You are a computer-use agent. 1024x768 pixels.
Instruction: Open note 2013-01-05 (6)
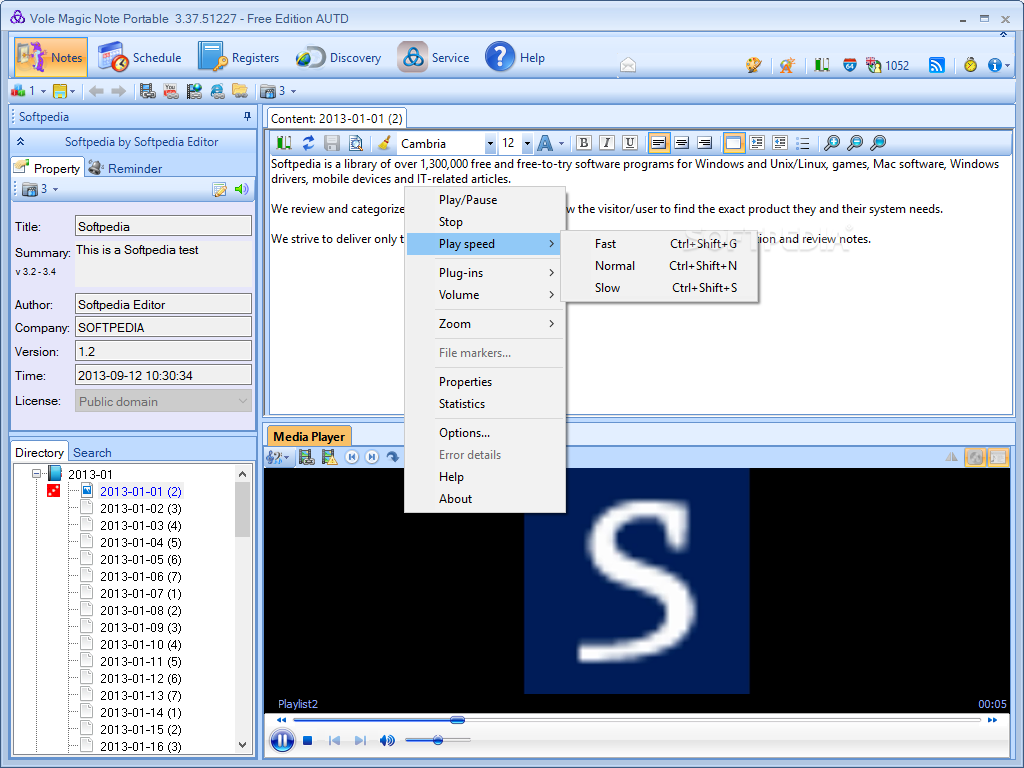pos(140,560)
